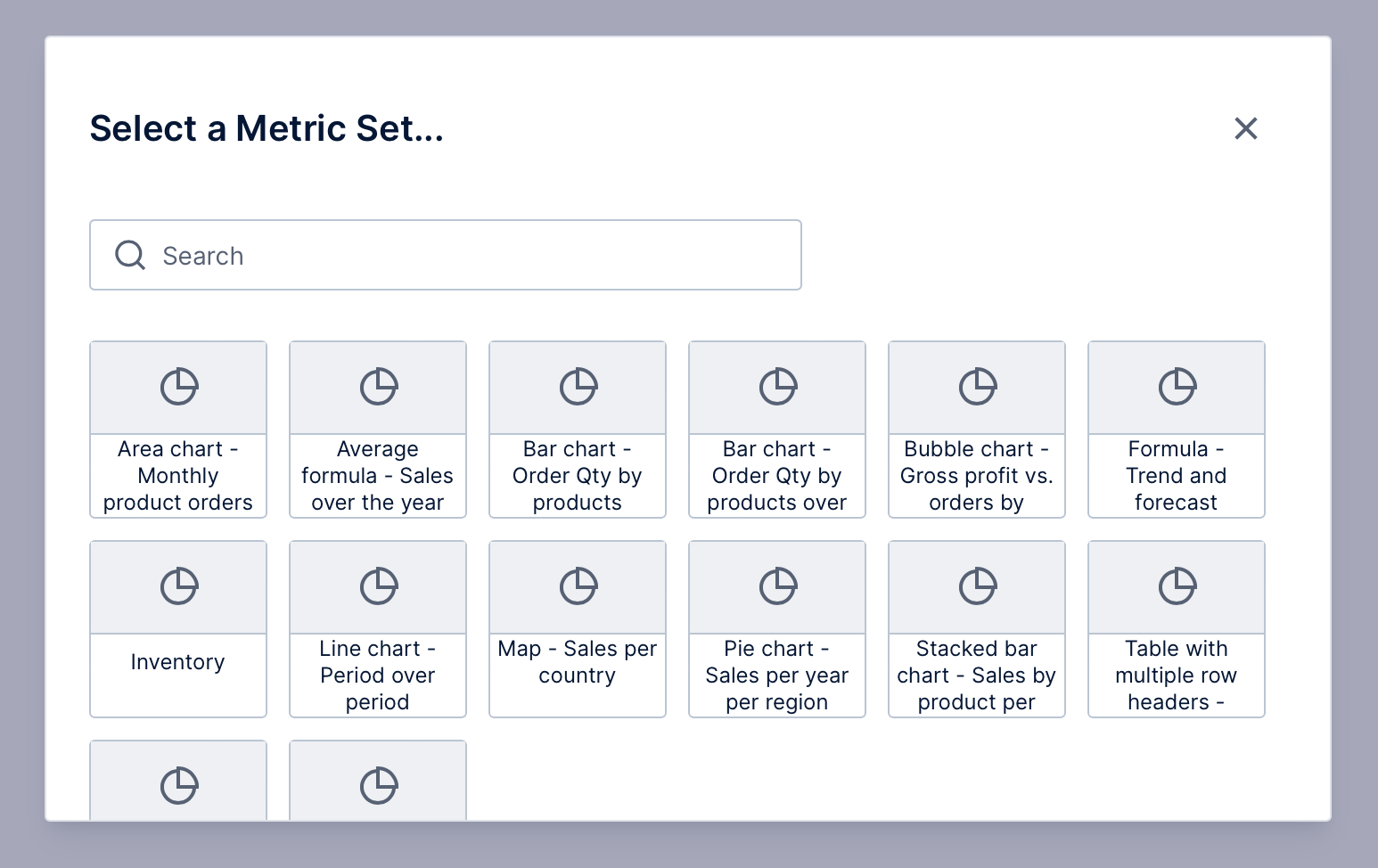Viewport: 1378px width, 868px height.
Task: Close the Select a Metric Set dialog
Action: pyautogui.click(x=1245, y=128)
